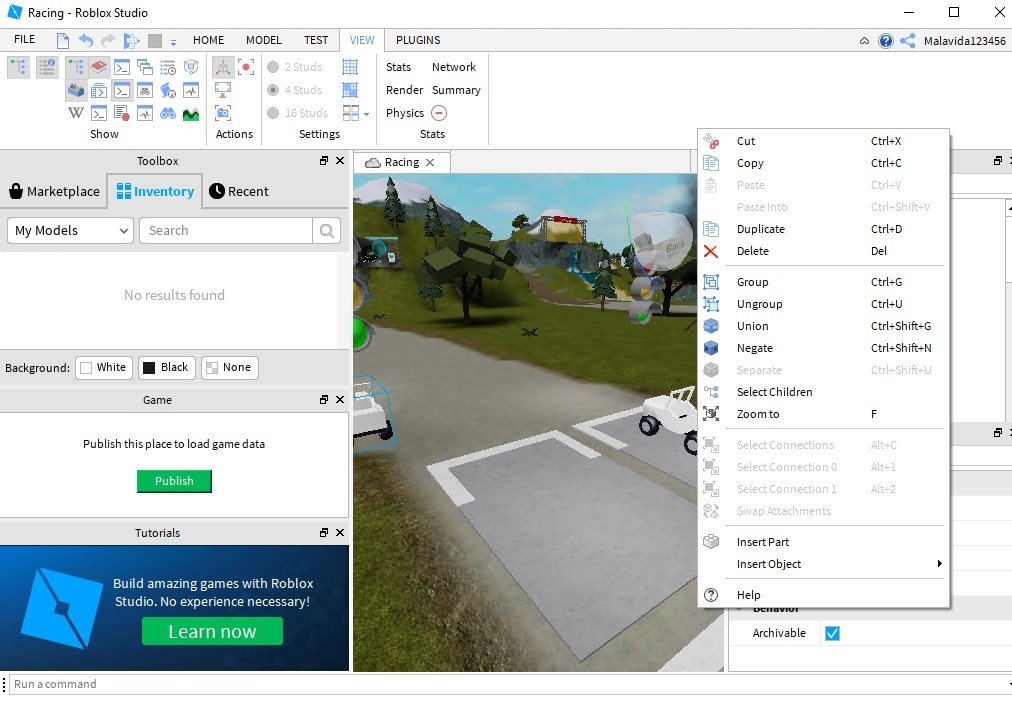The width and height of the screenshot is (1012, 721).
Task: Click the New file icon in quick toolbar
Action: (63, 41)
